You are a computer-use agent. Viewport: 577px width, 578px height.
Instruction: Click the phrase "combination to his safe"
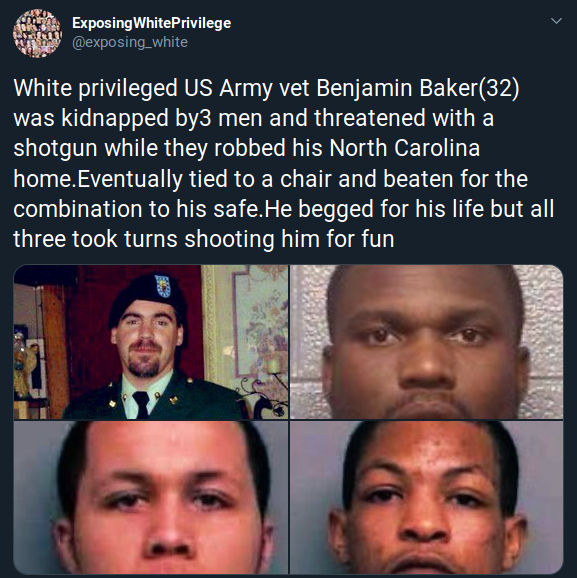[136, 209]
